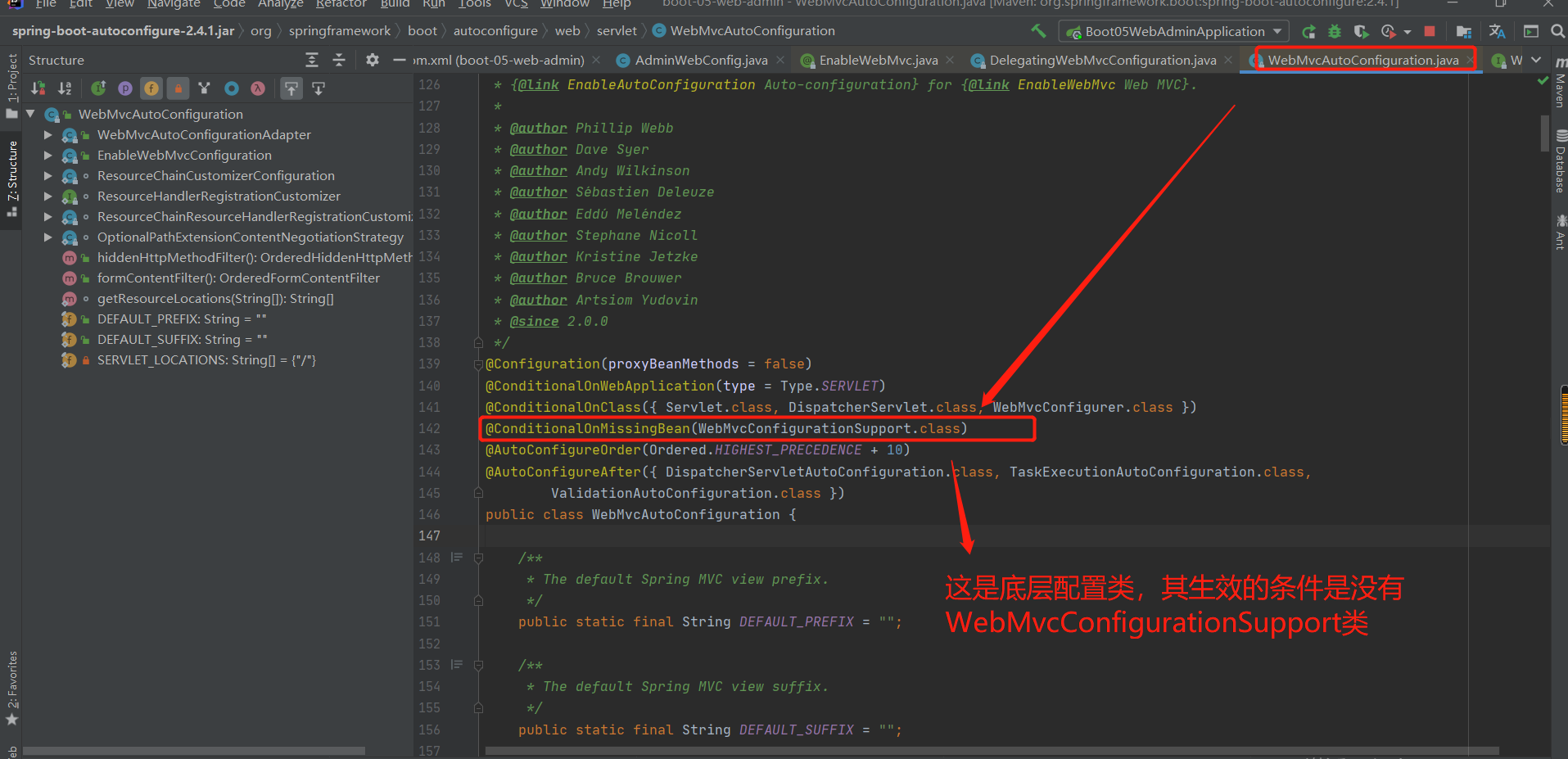Toggle Show Fields filter in Structure

pyautogui.click(x=151, y=88)
